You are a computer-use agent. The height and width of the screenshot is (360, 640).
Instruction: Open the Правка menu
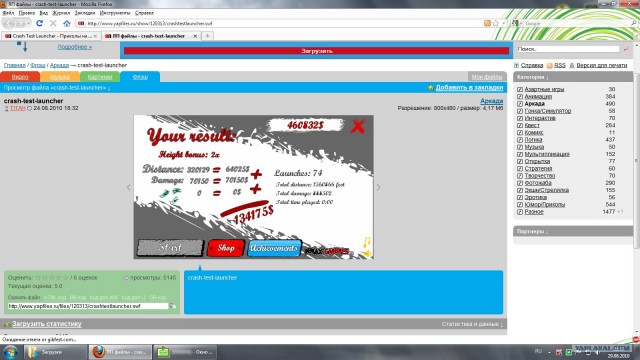click(27, 13)
